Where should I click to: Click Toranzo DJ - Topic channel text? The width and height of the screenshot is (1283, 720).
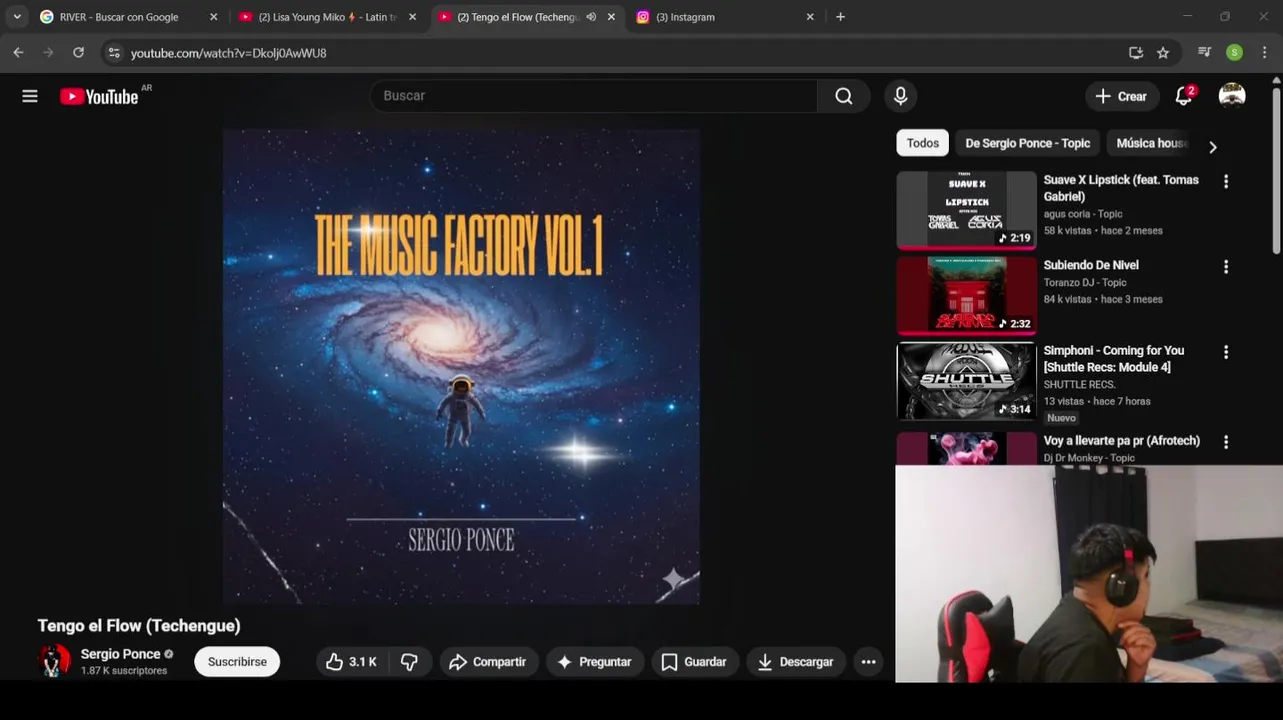(x=1085, y=283)
